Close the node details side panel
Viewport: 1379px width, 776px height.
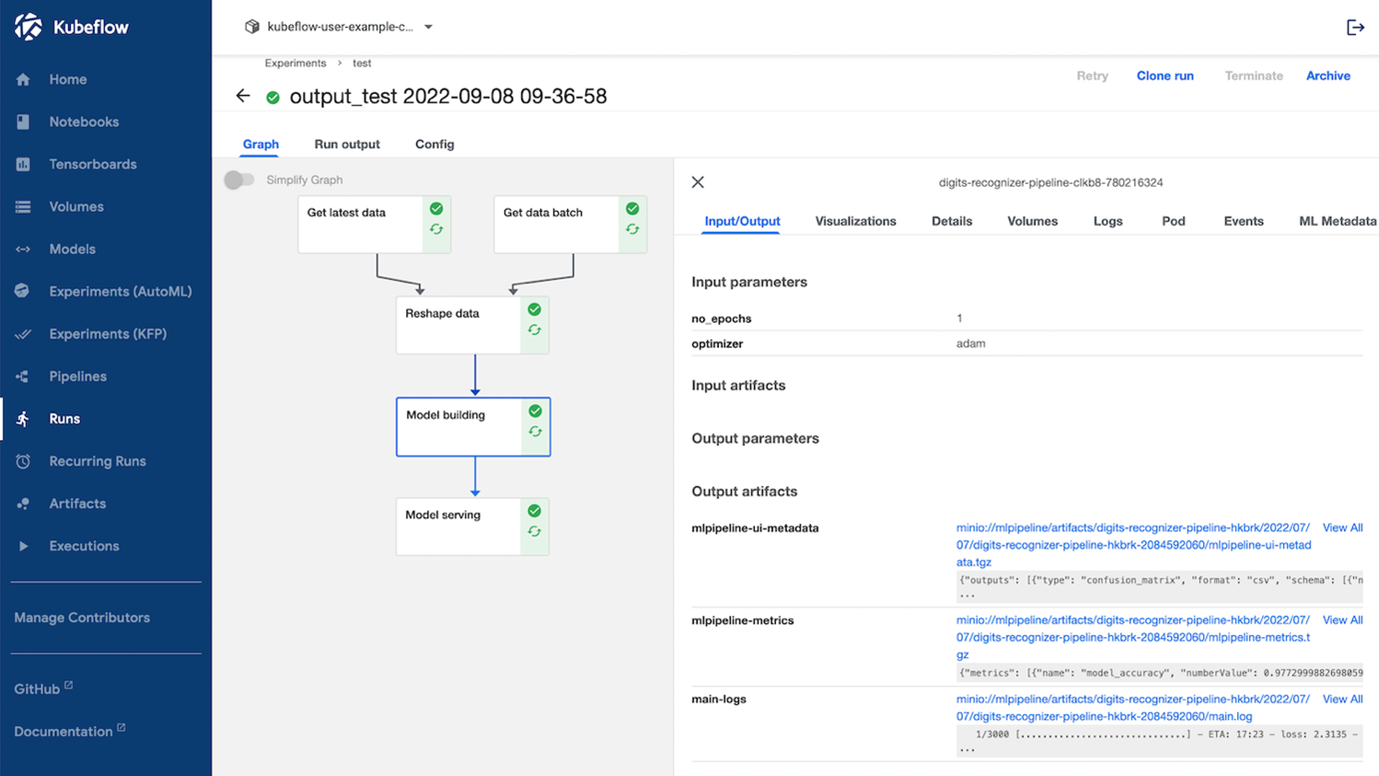pos(698,182)
